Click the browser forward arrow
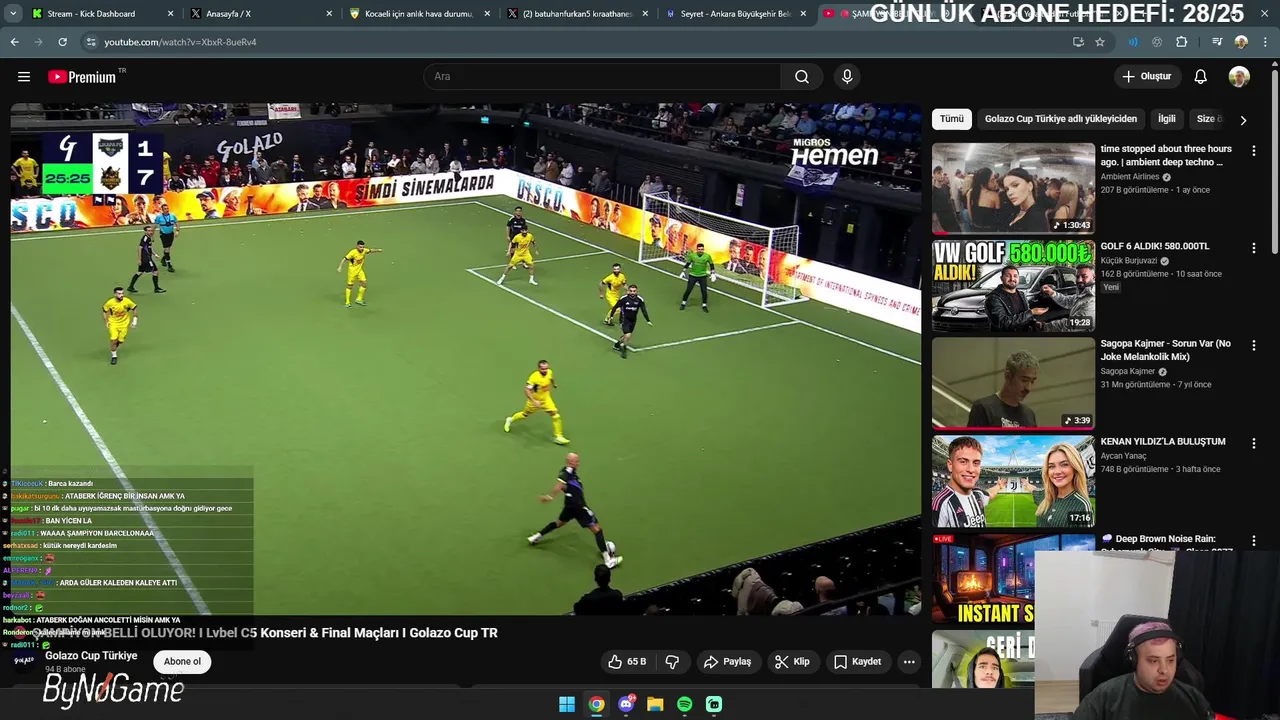This screenshot has height=720, width=1280. click(38, 42)
